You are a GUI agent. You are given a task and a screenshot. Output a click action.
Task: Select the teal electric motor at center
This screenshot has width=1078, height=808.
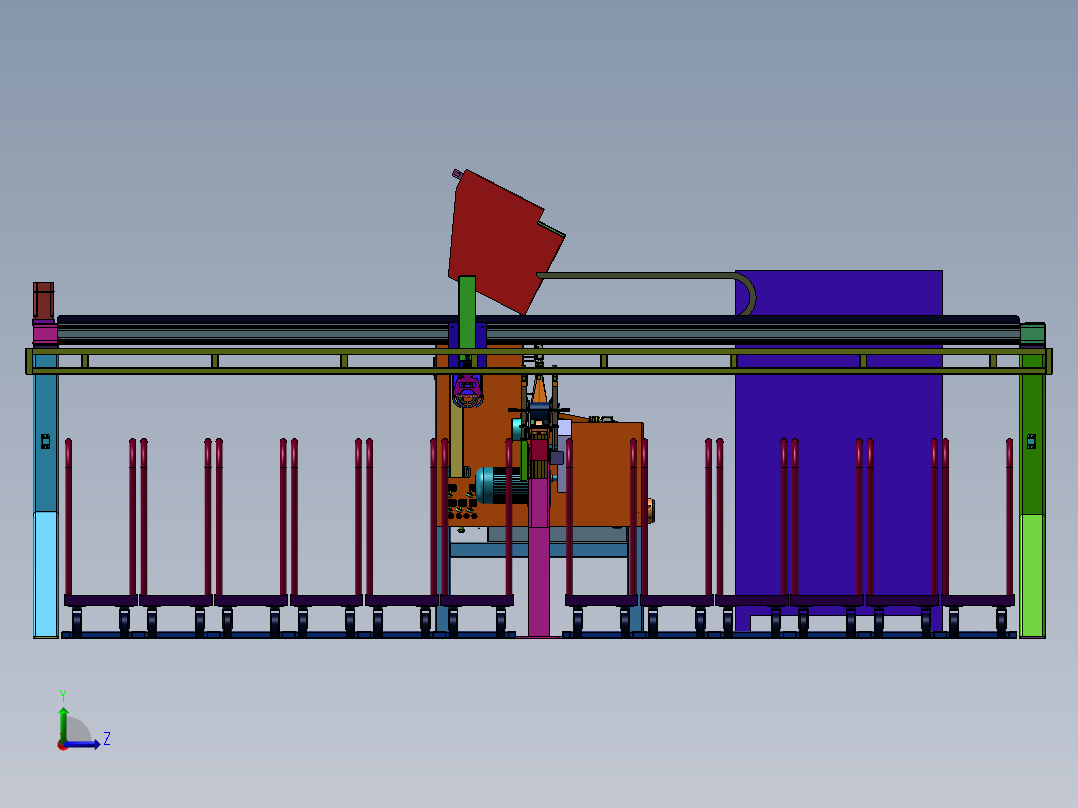click(x=500, y=485)
